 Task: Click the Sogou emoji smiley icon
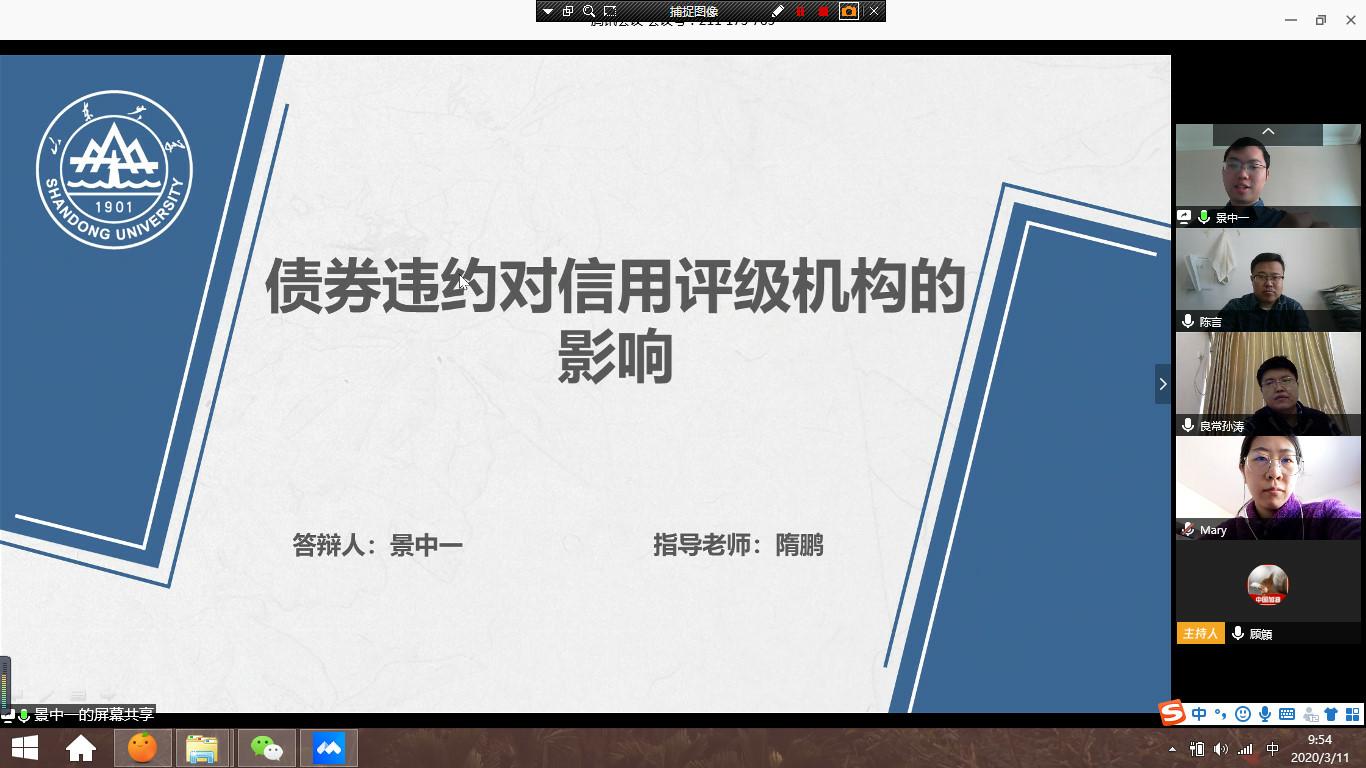coord(1243,714)
